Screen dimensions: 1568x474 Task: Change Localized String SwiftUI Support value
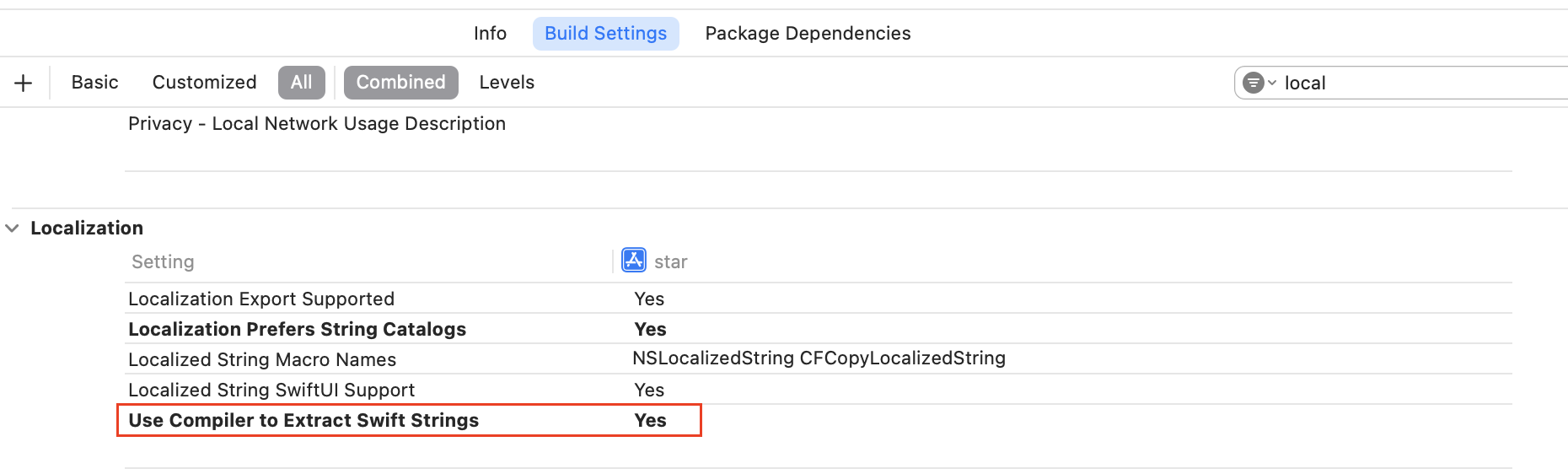tap(649, 390)
